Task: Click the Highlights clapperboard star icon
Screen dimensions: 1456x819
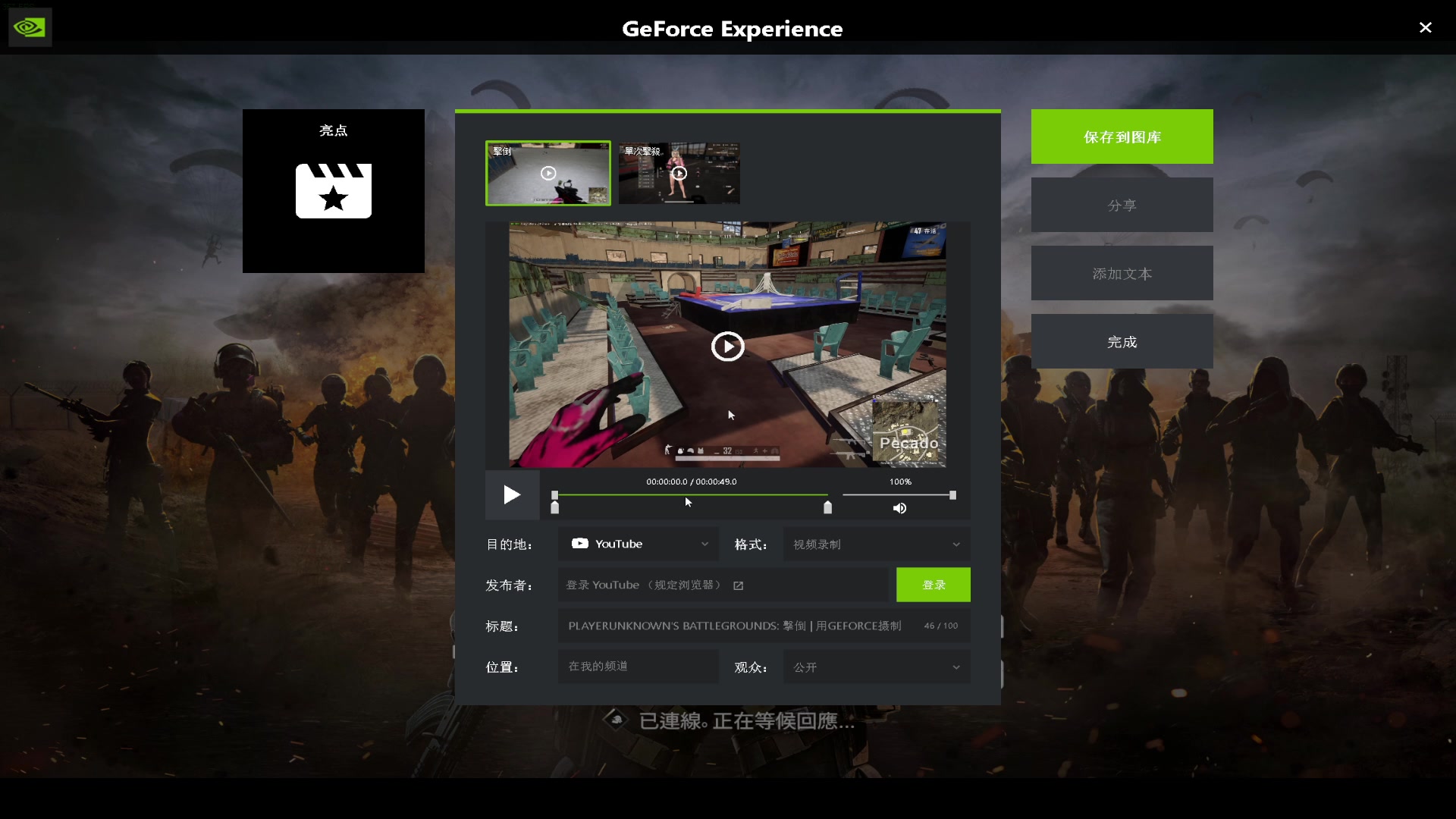Action: pyautogui.click(x=333, y=191)
